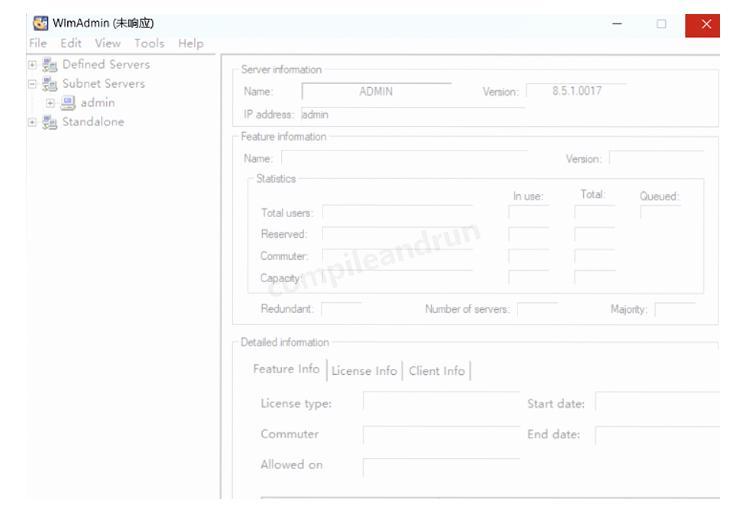Click the Number of servers field
Image resolution: width=746 pixels, height=514 pixels.
537,309
